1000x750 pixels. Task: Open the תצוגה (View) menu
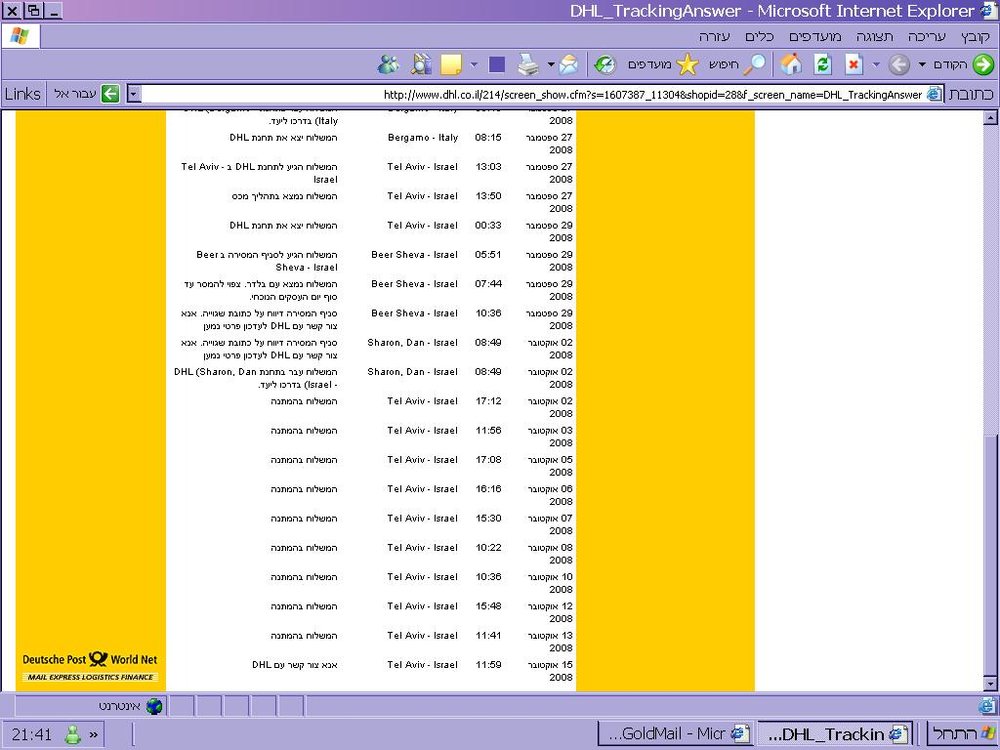pos(875,36)
